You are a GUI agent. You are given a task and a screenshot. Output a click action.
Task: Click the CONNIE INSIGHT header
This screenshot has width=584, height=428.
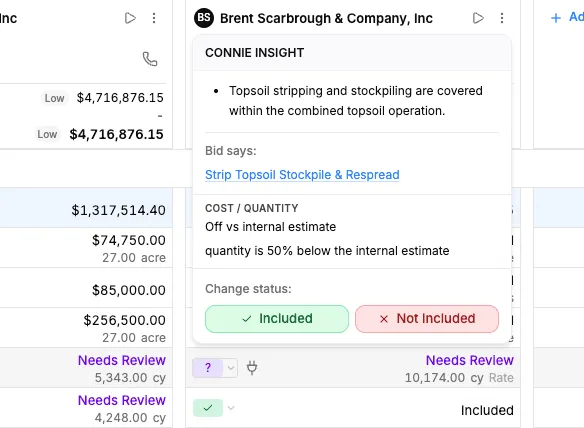[255, 53]
